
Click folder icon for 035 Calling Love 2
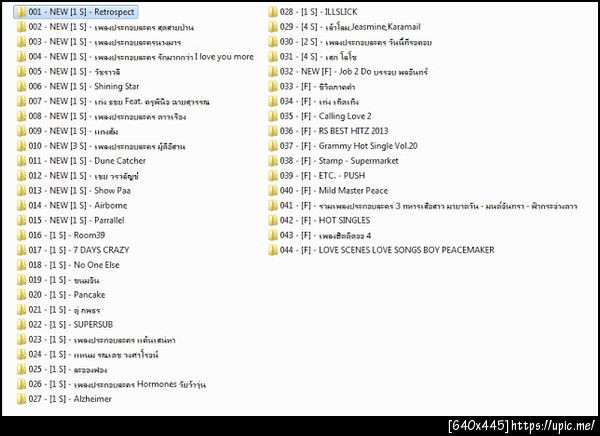[273, 116]
